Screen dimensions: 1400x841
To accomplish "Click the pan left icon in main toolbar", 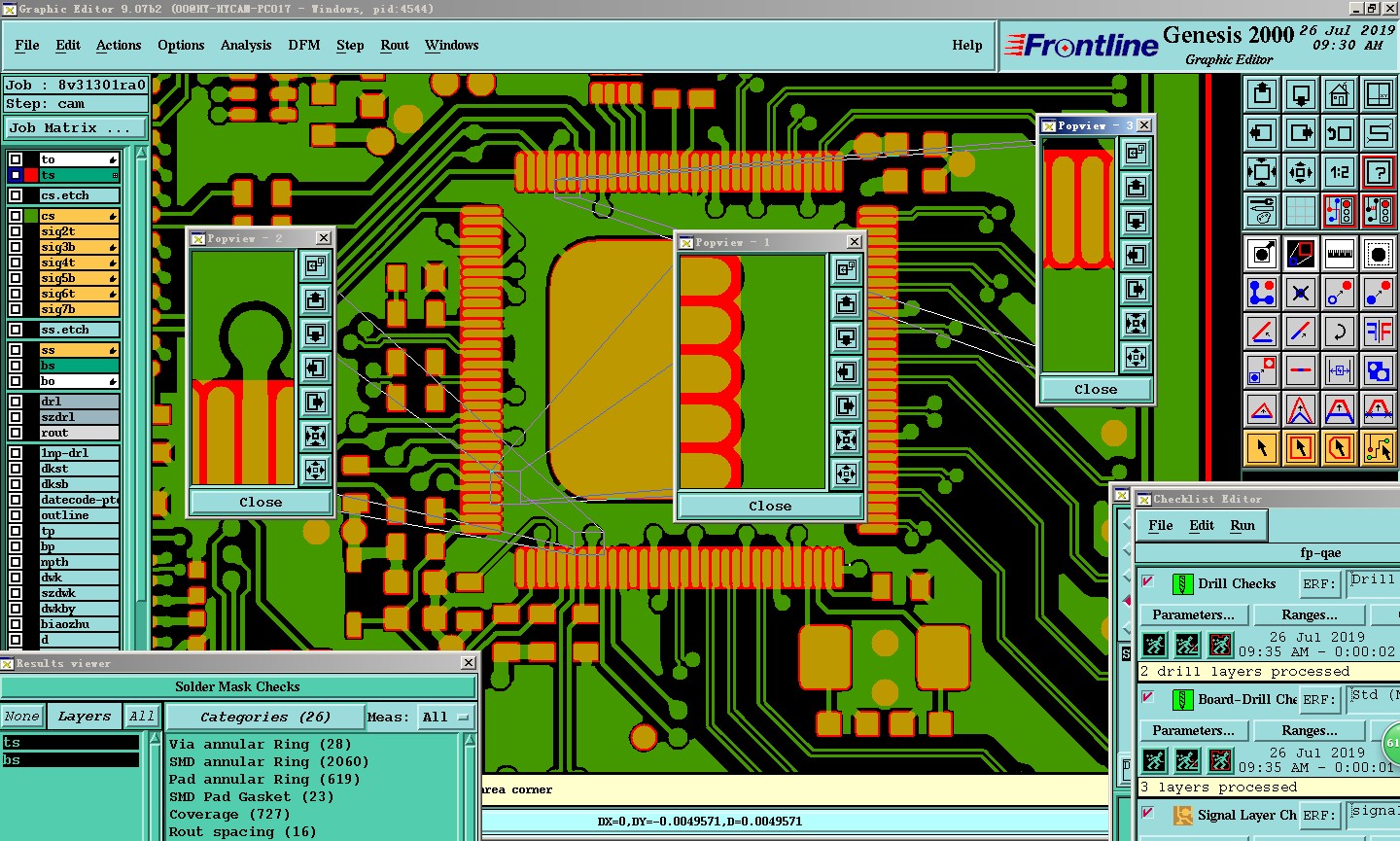I will pyautogui.click(x=1262, y=133).
